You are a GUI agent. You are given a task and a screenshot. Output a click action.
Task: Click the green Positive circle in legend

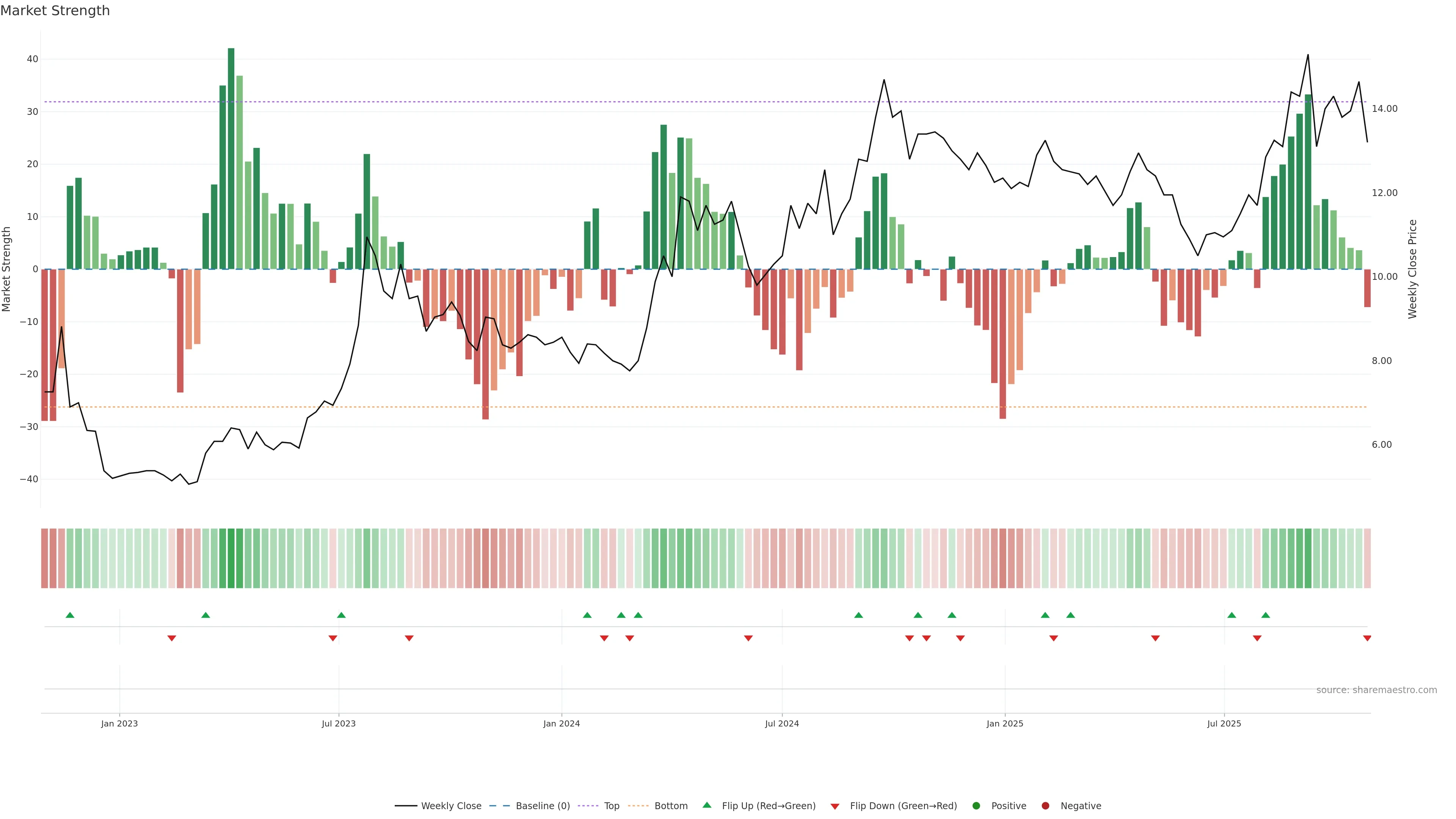point(976,805)
